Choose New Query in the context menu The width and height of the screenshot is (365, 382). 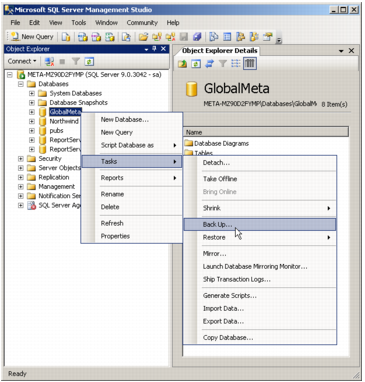coord(132,132)
